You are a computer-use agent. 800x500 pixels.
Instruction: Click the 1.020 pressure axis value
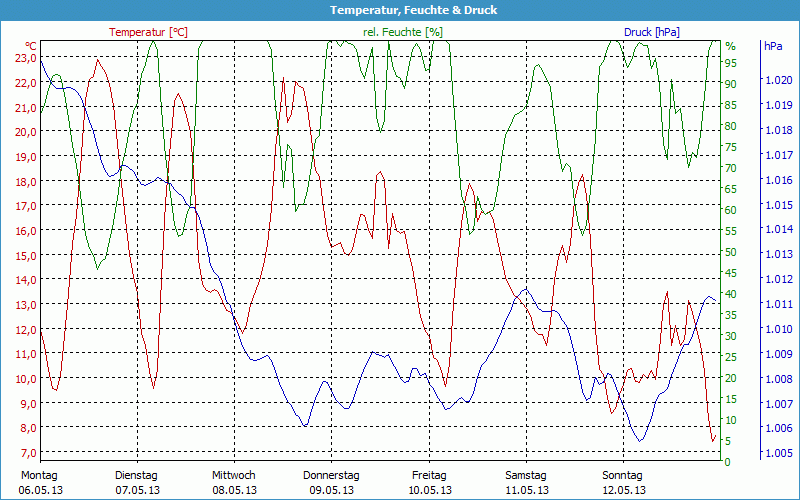pyautogui.click(x=779, y=80)
